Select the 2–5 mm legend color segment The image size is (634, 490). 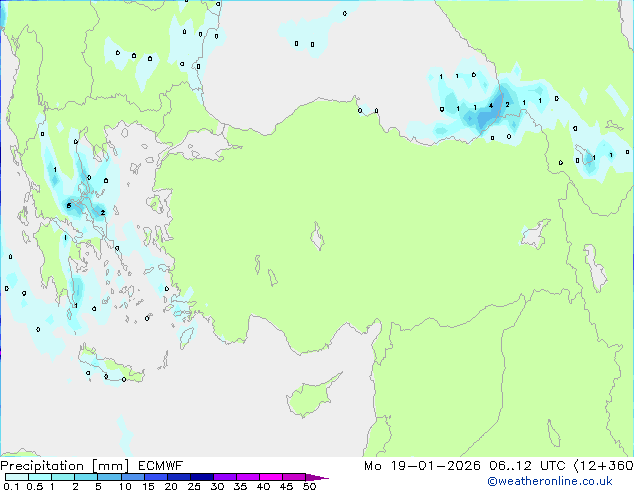point(86,477)
